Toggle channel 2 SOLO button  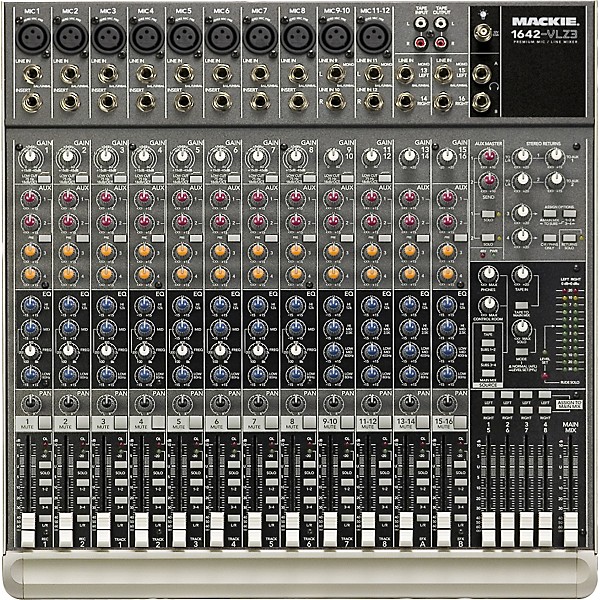click(82, 465)
